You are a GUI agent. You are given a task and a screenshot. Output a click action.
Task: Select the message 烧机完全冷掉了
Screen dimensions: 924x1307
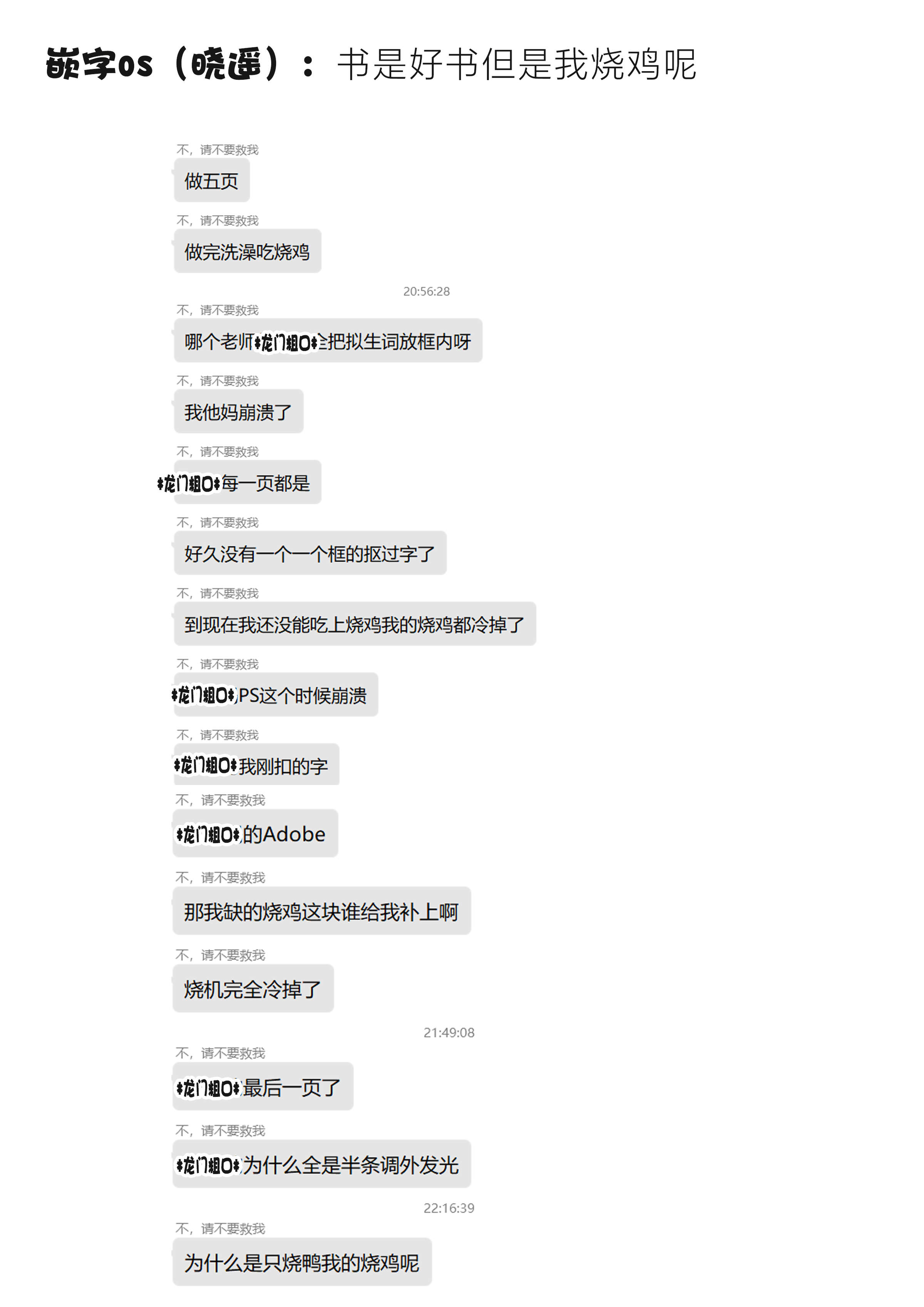click(253, 988)
